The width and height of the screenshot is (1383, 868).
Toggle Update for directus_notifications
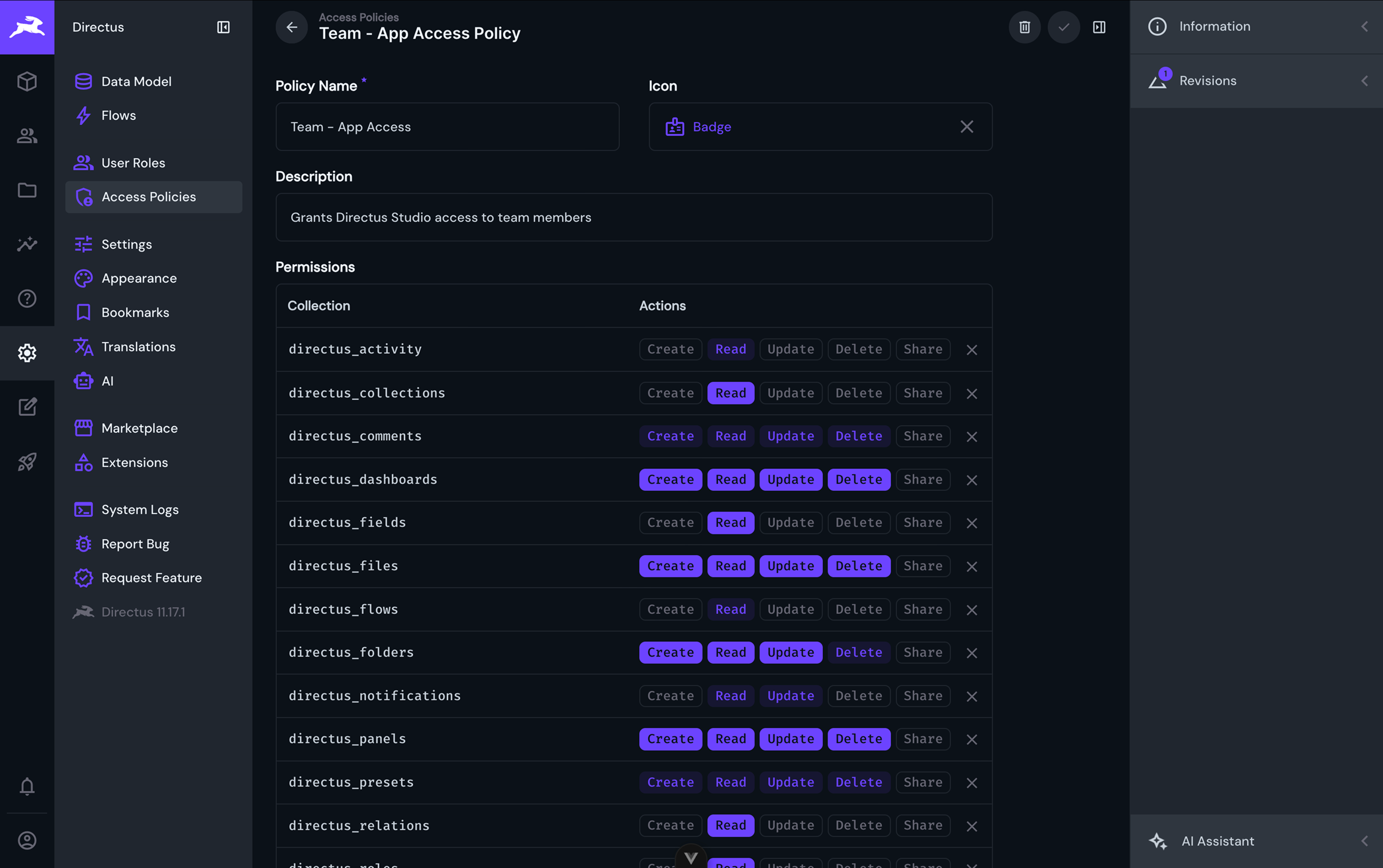pyautogui.click(x=791, y=696)
